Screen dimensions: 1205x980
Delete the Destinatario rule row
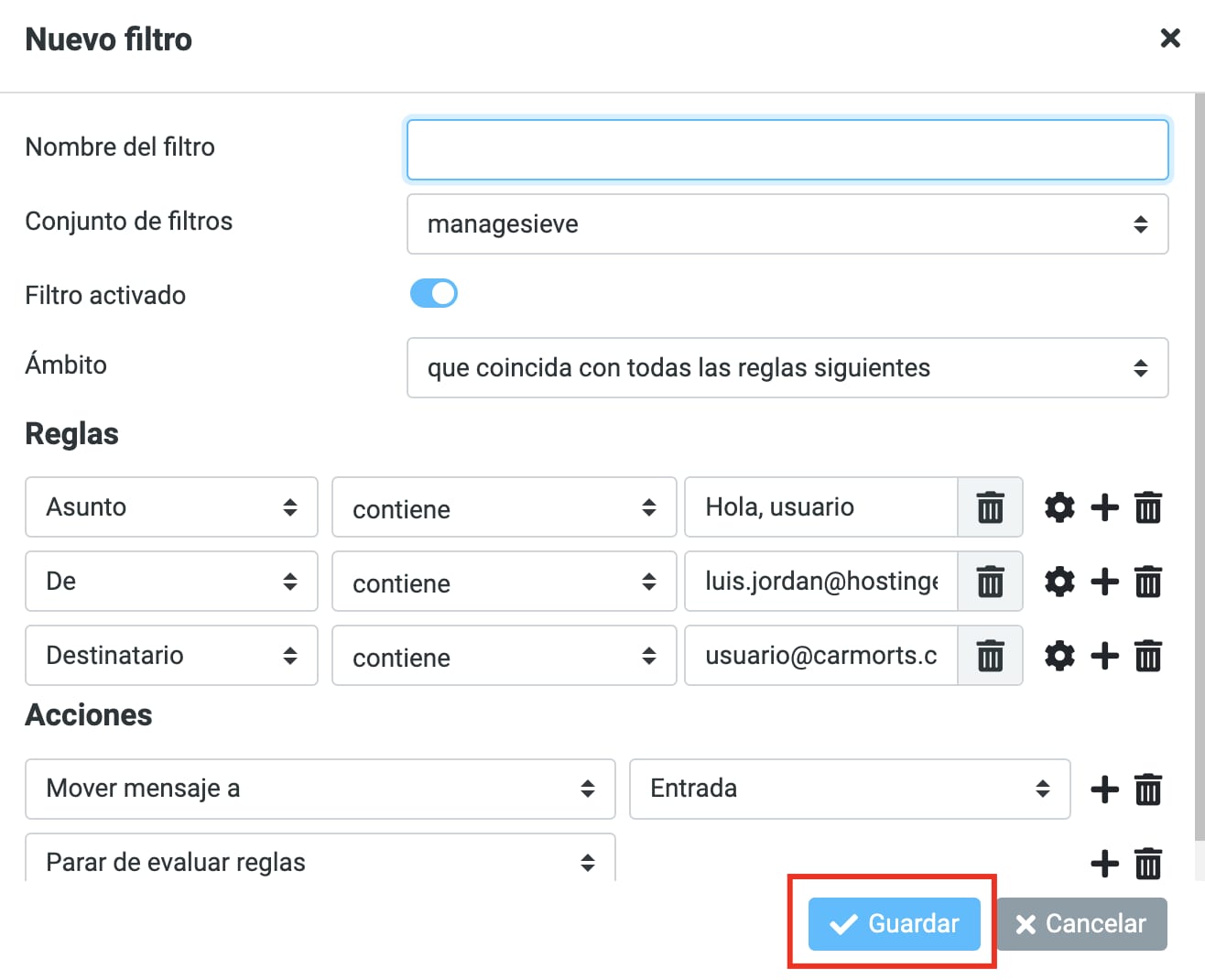(x=1148, y=656)
